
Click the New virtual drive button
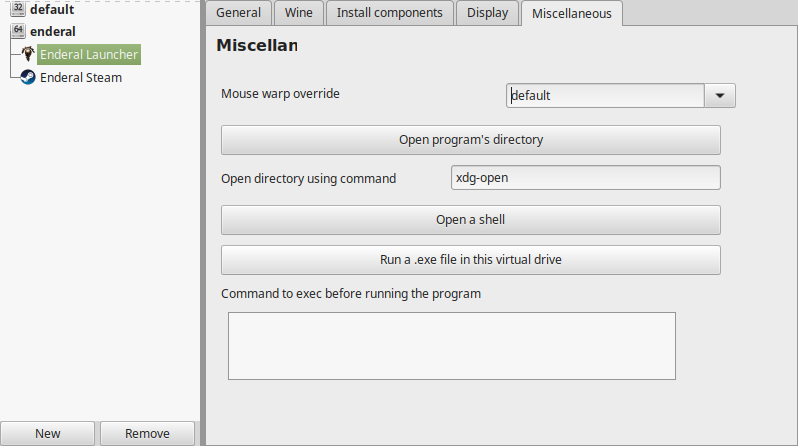47,433
